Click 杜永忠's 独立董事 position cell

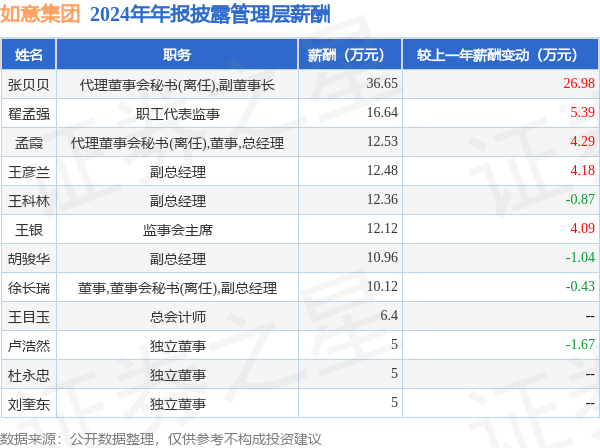point(177,375)
